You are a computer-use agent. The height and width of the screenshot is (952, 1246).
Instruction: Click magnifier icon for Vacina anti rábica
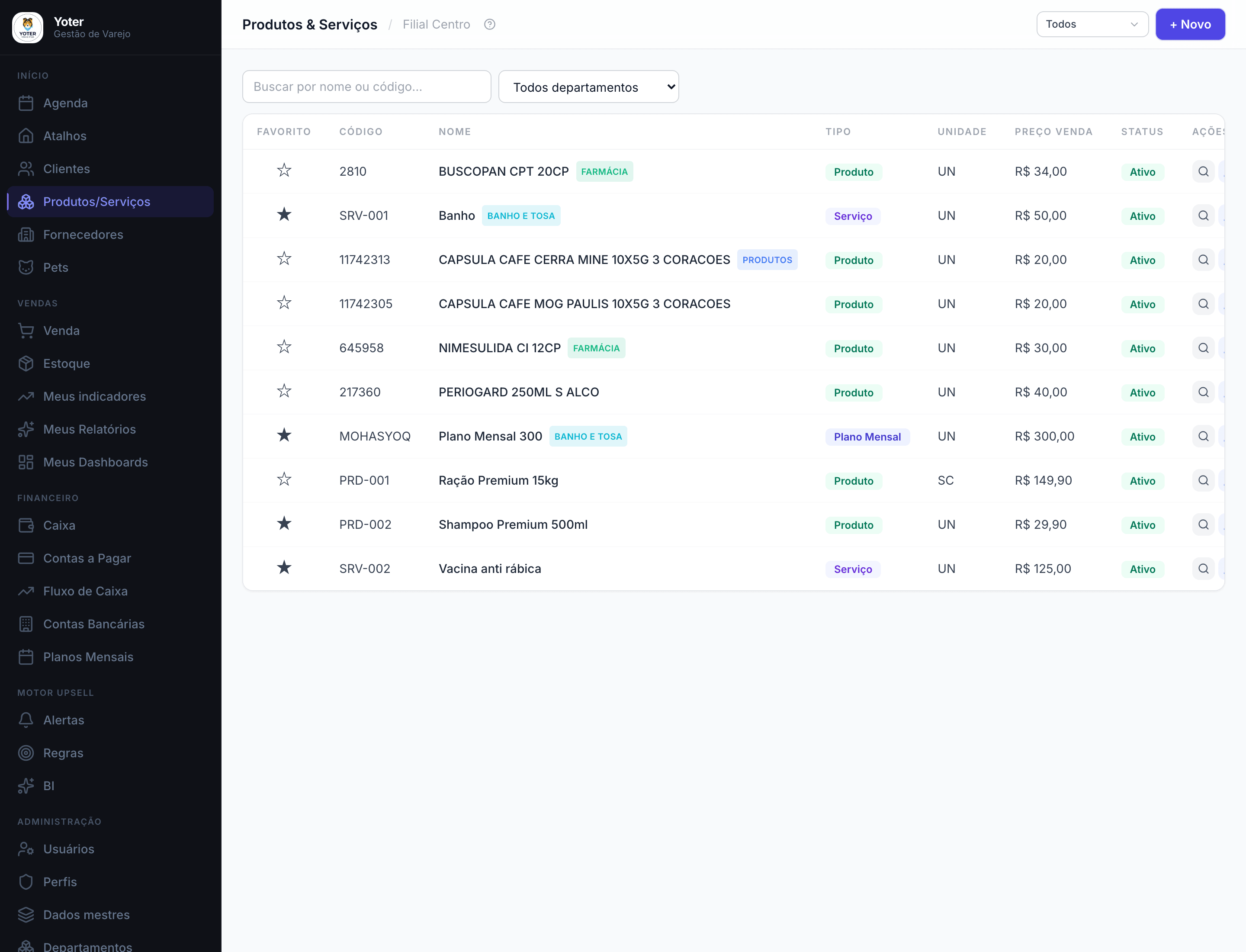pyautogui.click(x=1203, y=568)
